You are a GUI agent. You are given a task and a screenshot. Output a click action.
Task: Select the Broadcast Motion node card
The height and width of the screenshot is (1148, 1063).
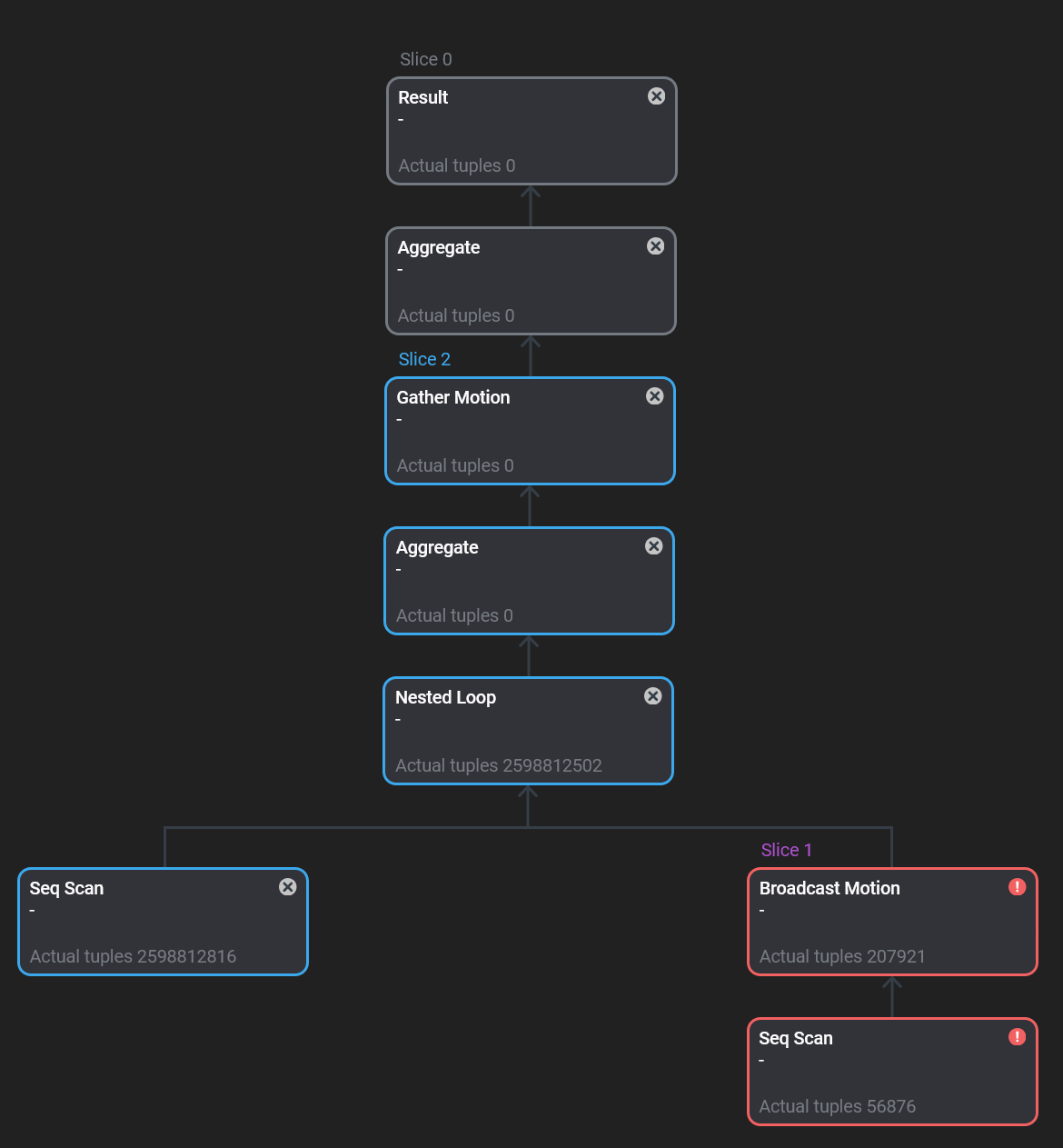pyautogui.click(x=892, y=922)
